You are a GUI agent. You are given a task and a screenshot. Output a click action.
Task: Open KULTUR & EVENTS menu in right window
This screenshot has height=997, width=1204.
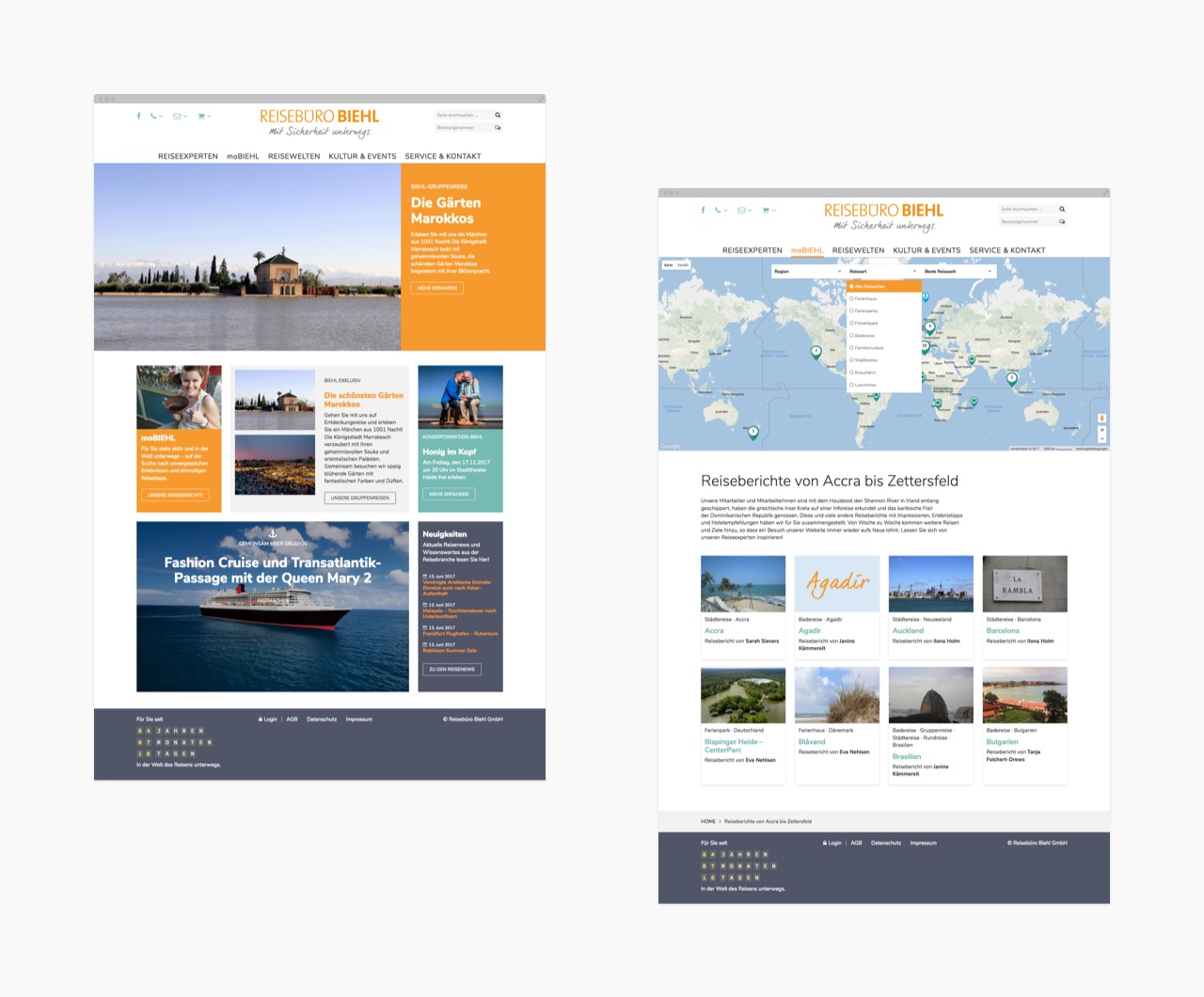click(x=927, y=250)
